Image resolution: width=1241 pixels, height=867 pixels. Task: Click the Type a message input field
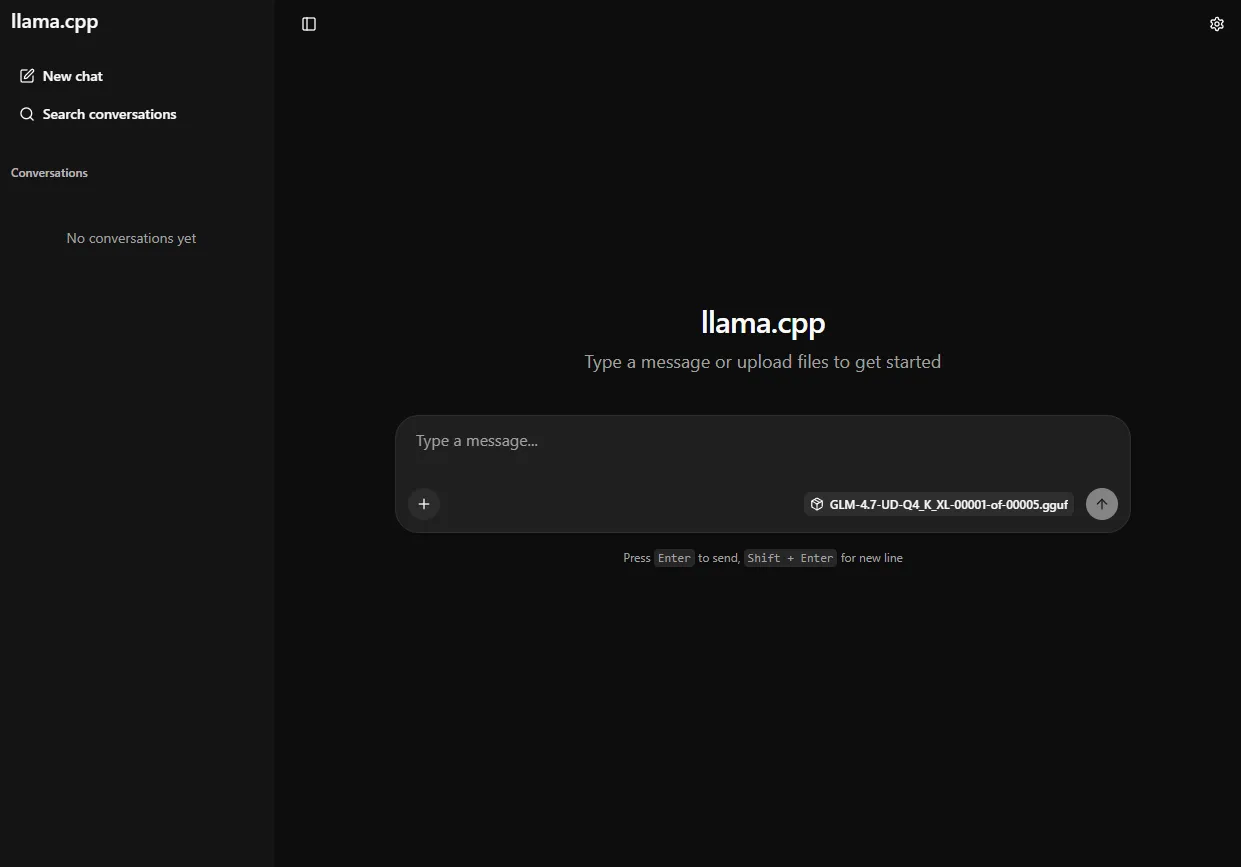(762, 441)
